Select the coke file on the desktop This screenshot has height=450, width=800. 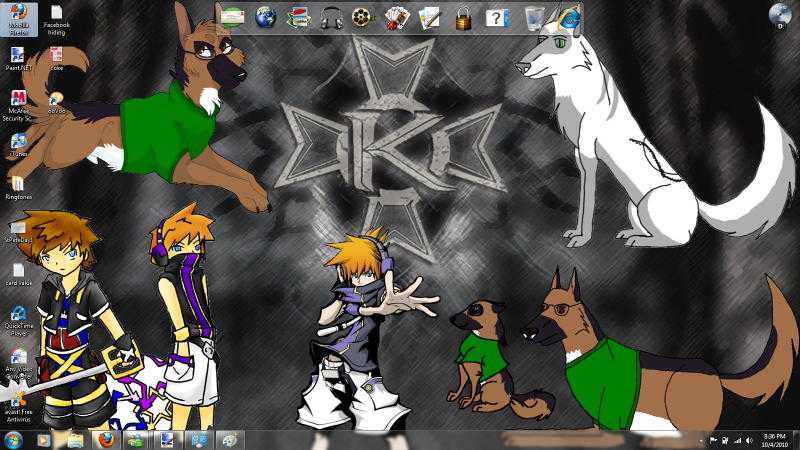point(57,59)
